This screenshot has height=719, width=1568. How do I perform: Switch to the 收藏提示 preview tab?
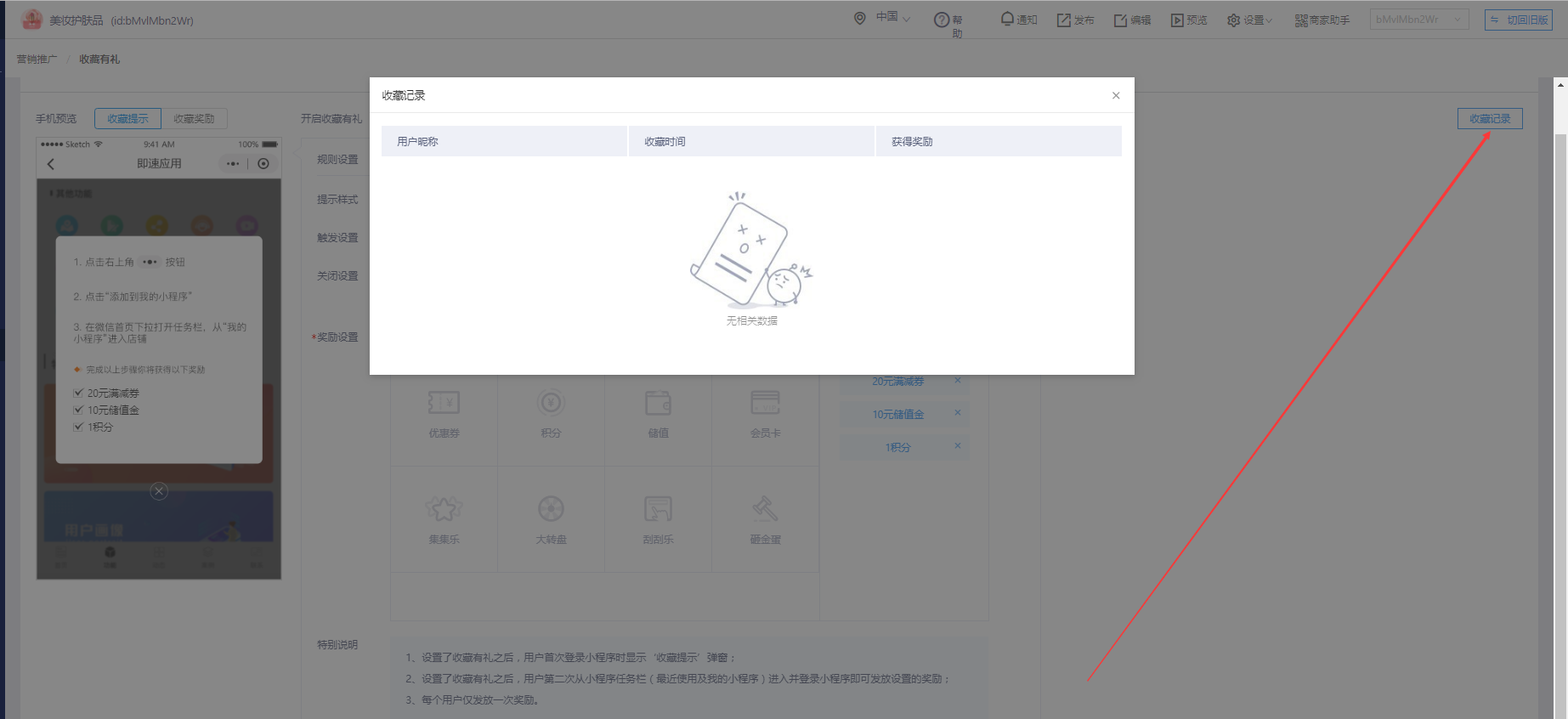point(127,119)
